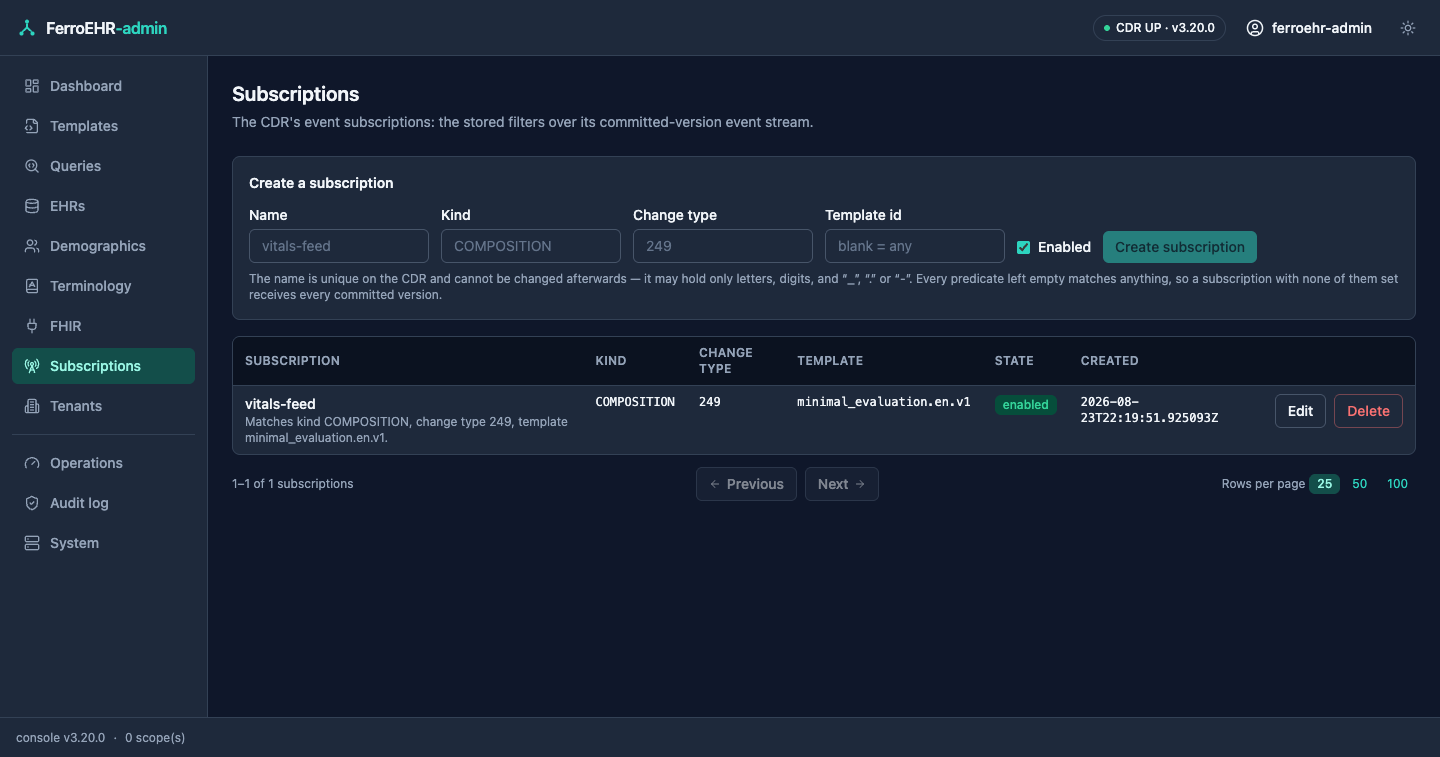Image resolution: width=1440 pixels, height=757 pixels.
Task: Click the green CDR status dot
Action: (x=1107, y=28)
